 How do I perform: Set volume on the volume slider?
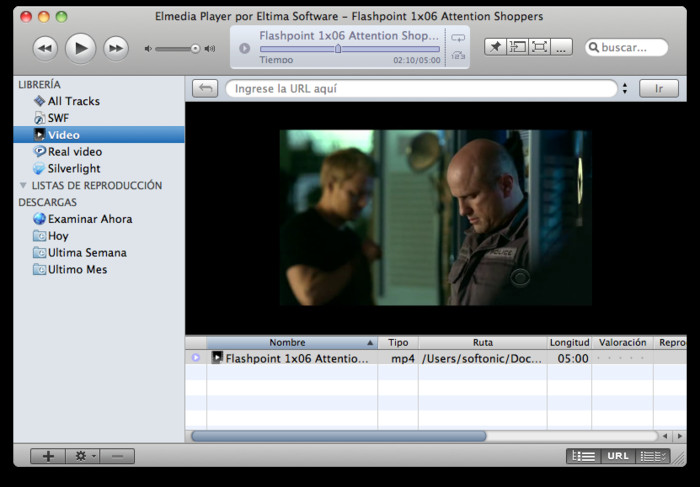pyautogui.click(x=178, y=49)
